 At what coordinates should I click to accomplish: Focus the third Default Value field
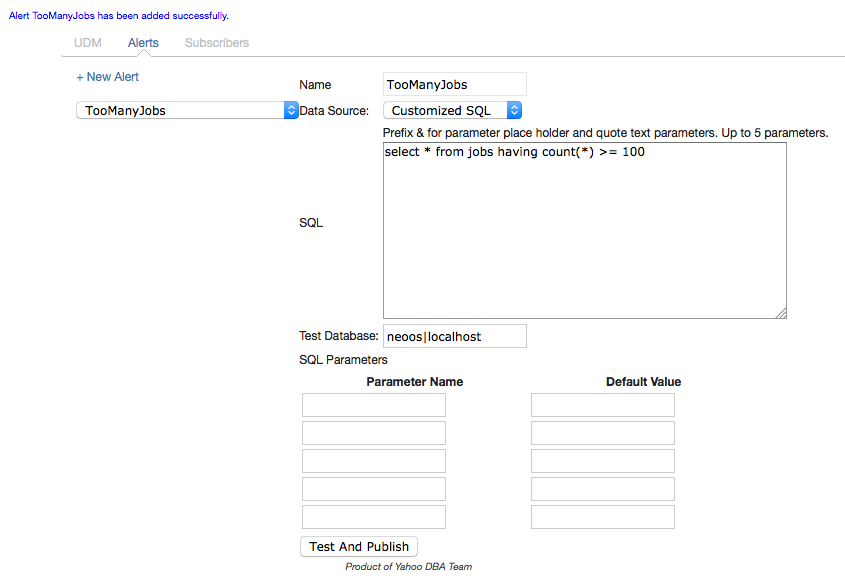[x=603, y=461]
